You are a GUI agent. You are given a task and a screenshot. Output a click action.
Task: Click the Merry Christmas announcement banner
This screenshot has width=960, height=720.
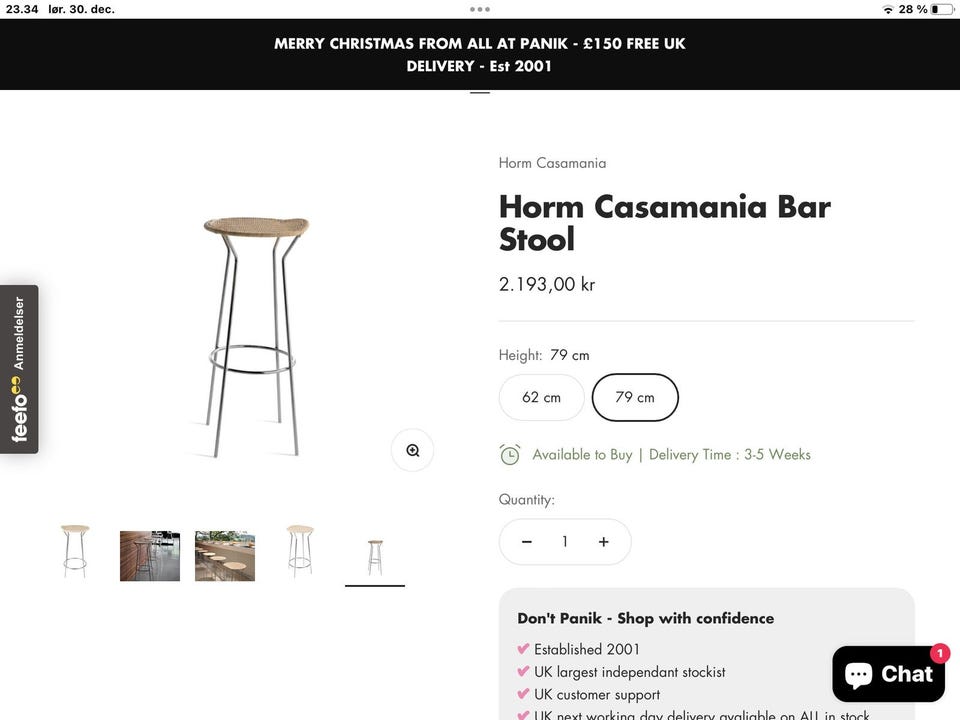point(480,55)
